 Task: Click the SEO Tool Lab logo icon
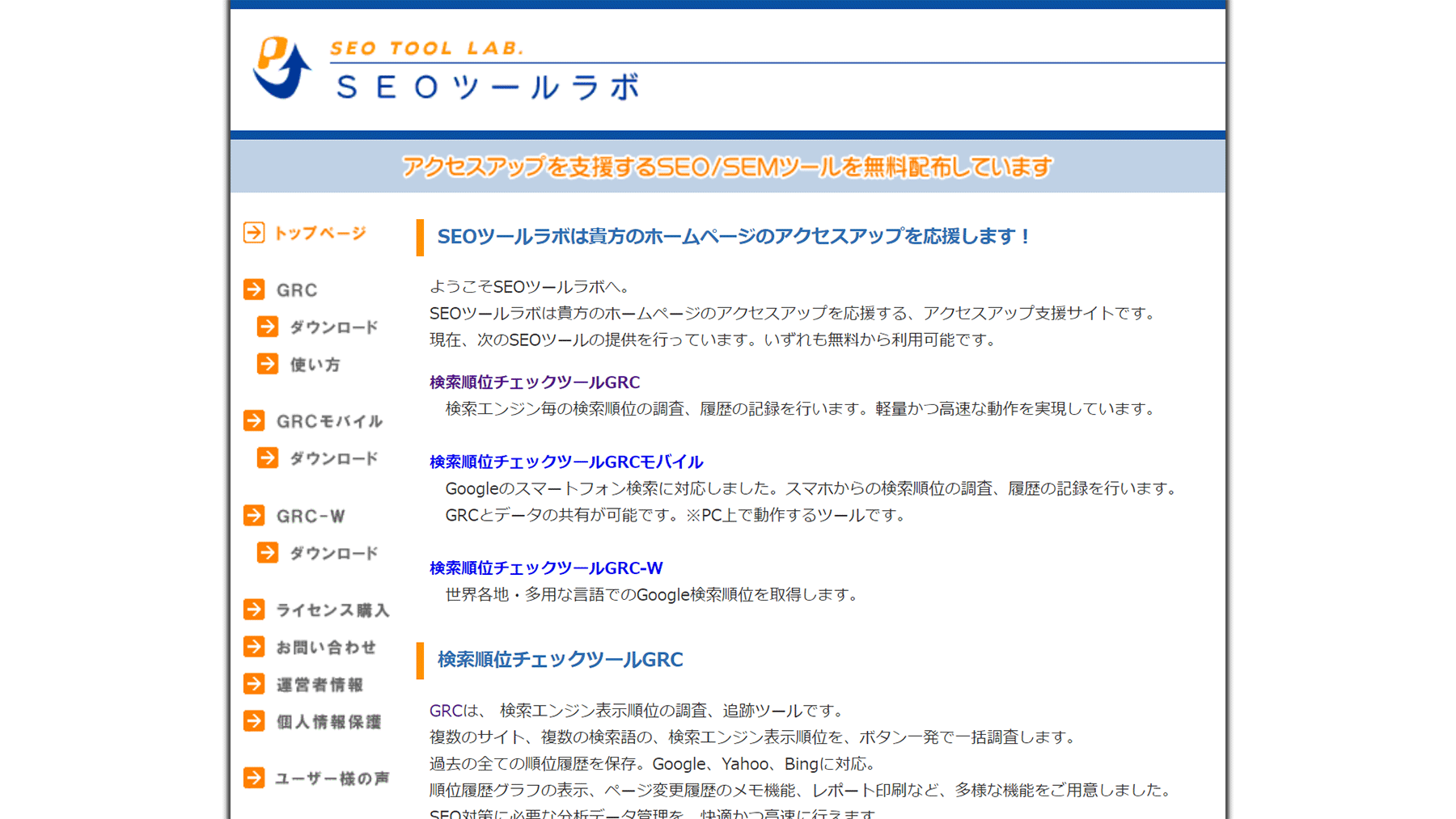pos(281,68)
